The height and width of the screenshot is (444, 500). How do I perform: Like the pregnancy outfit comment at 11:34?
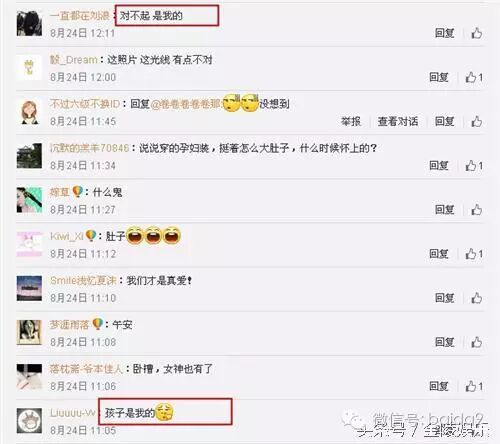(474, 166)
